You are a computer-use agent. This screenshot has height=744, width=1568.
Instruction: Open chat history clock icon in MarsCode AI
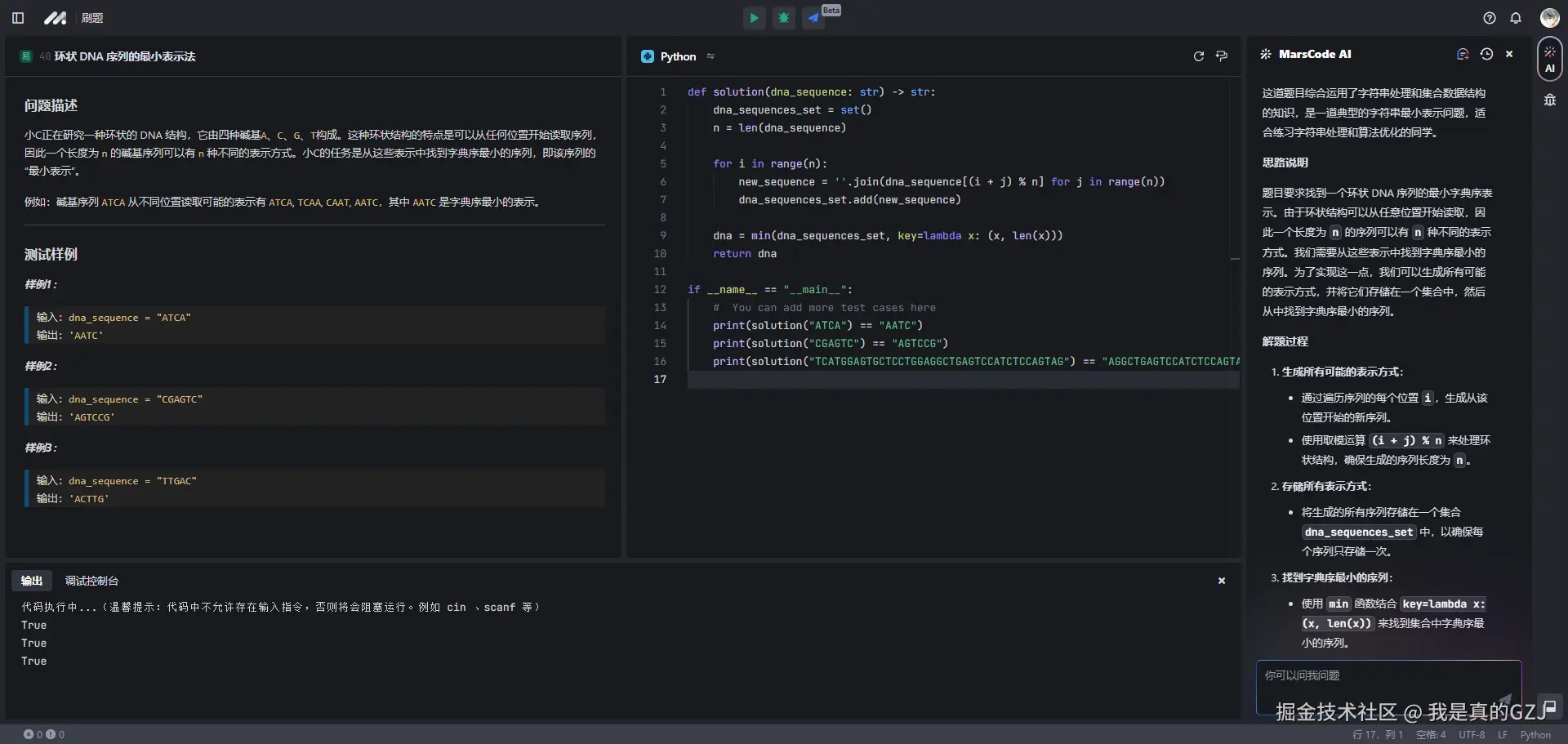pos(1486,54)
